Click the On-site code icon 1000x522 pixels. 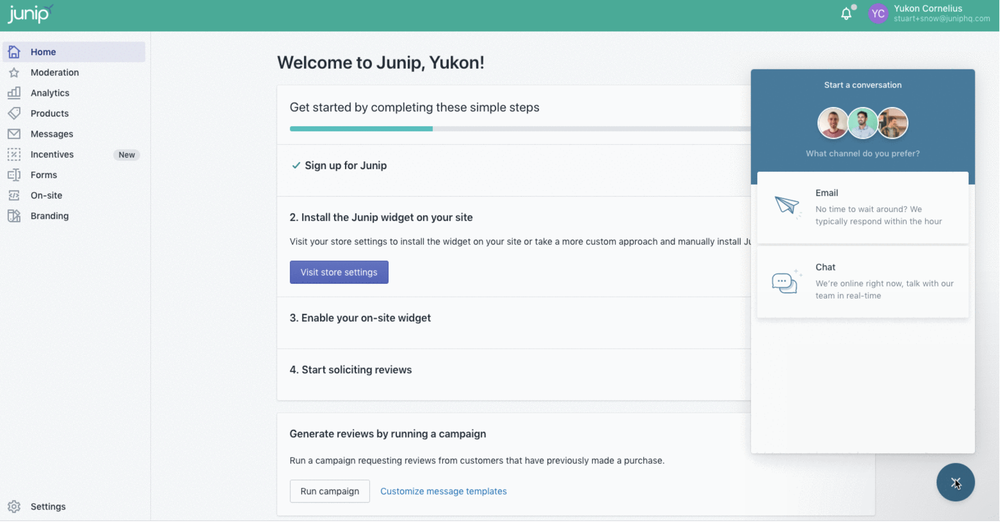click(x=14, y=195)
